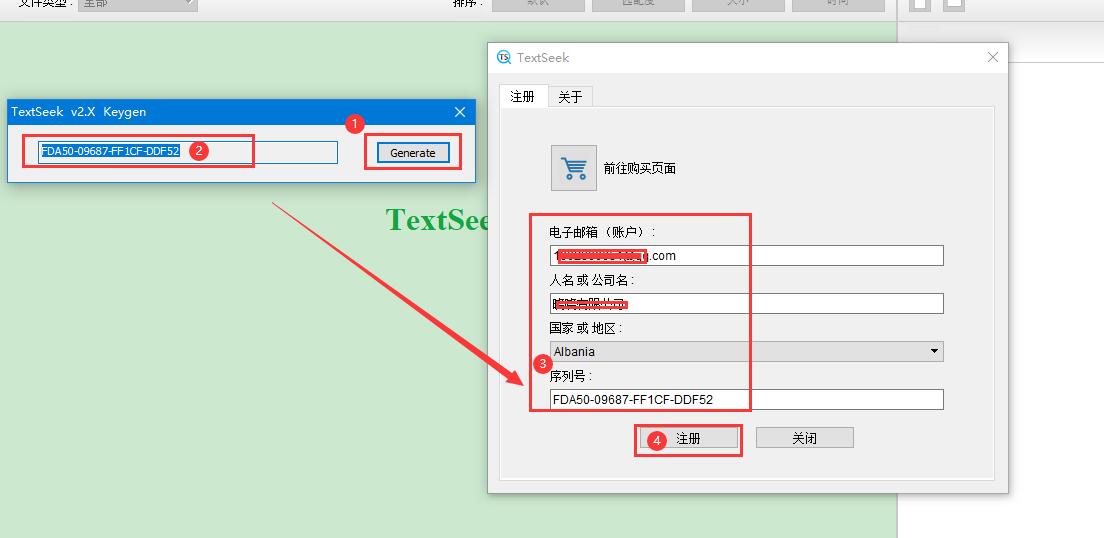Focus the 序列号 serial number field

tap(746, 399)
